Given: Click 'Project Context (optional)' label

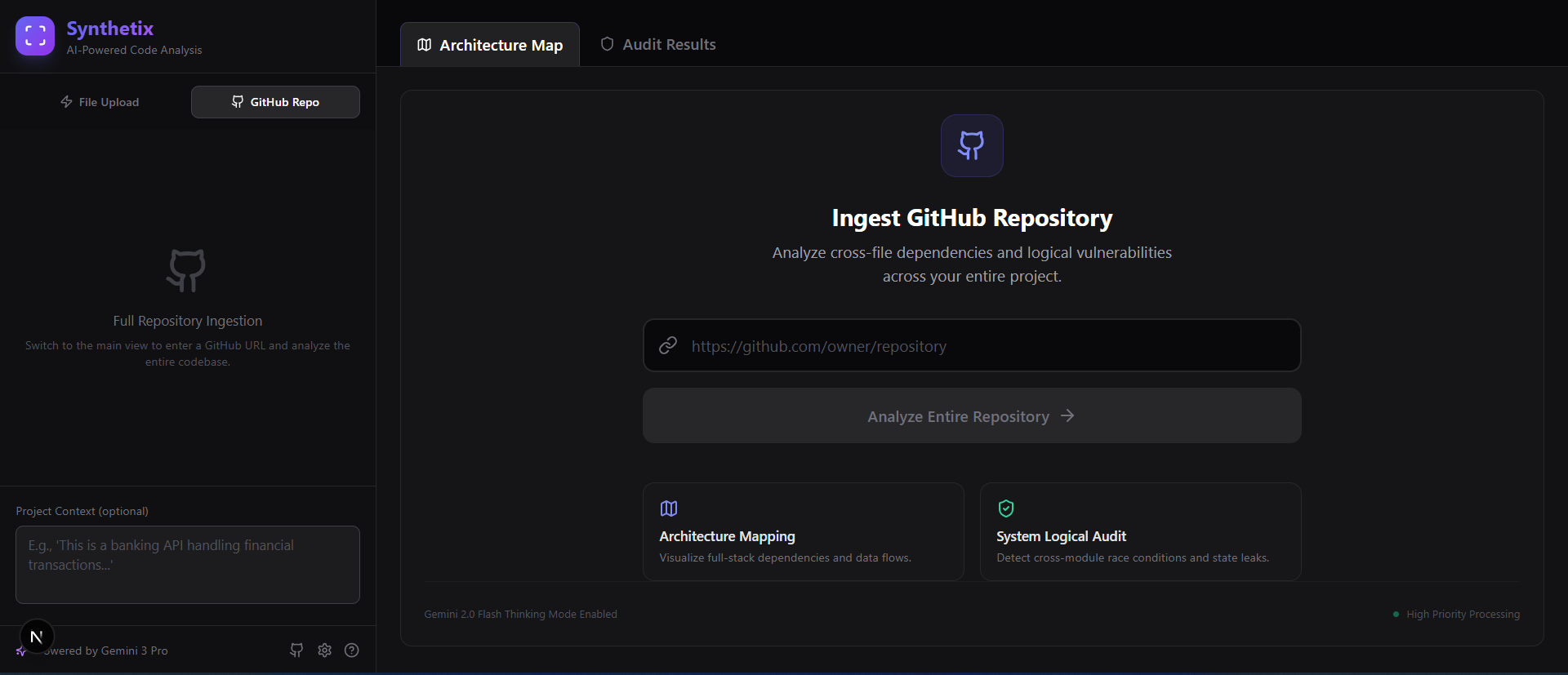Looking at the screenshot, I should point(82,511).
